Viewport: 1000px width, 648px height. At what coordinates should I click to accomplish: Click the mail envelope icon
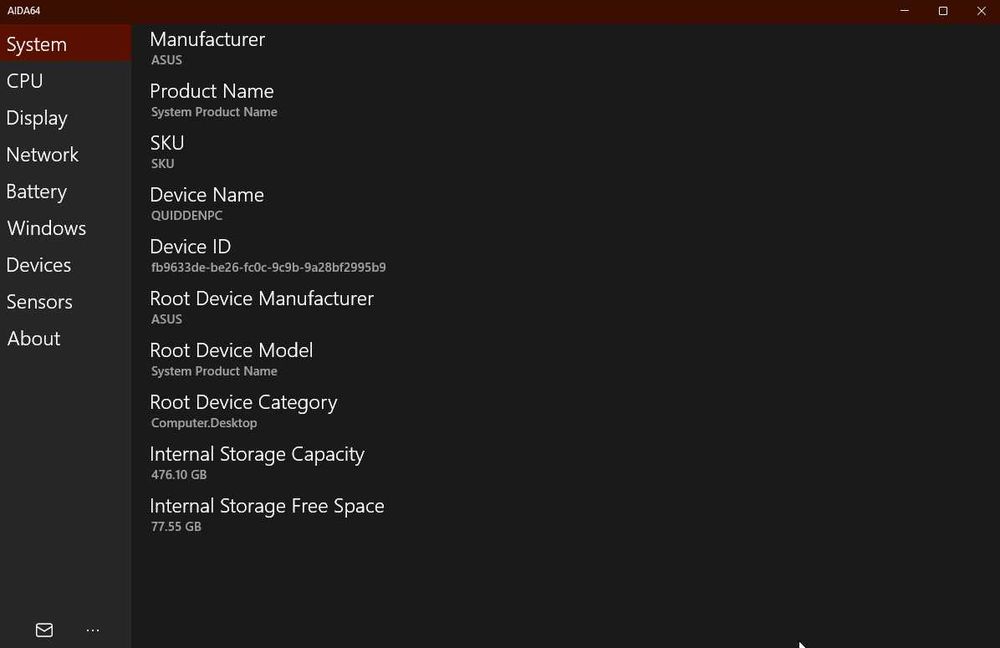click(44, 630)
